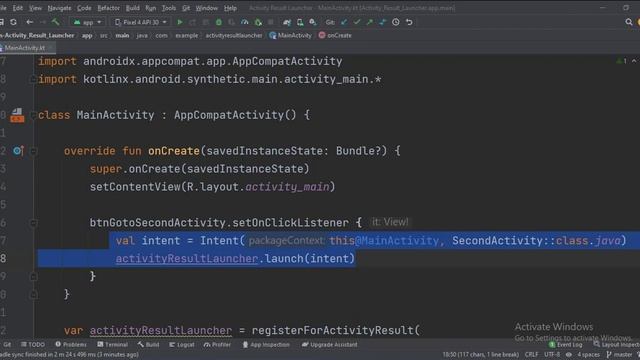Go back with the left arrow icon
This screenshot has height=360, width=640.
29,22
